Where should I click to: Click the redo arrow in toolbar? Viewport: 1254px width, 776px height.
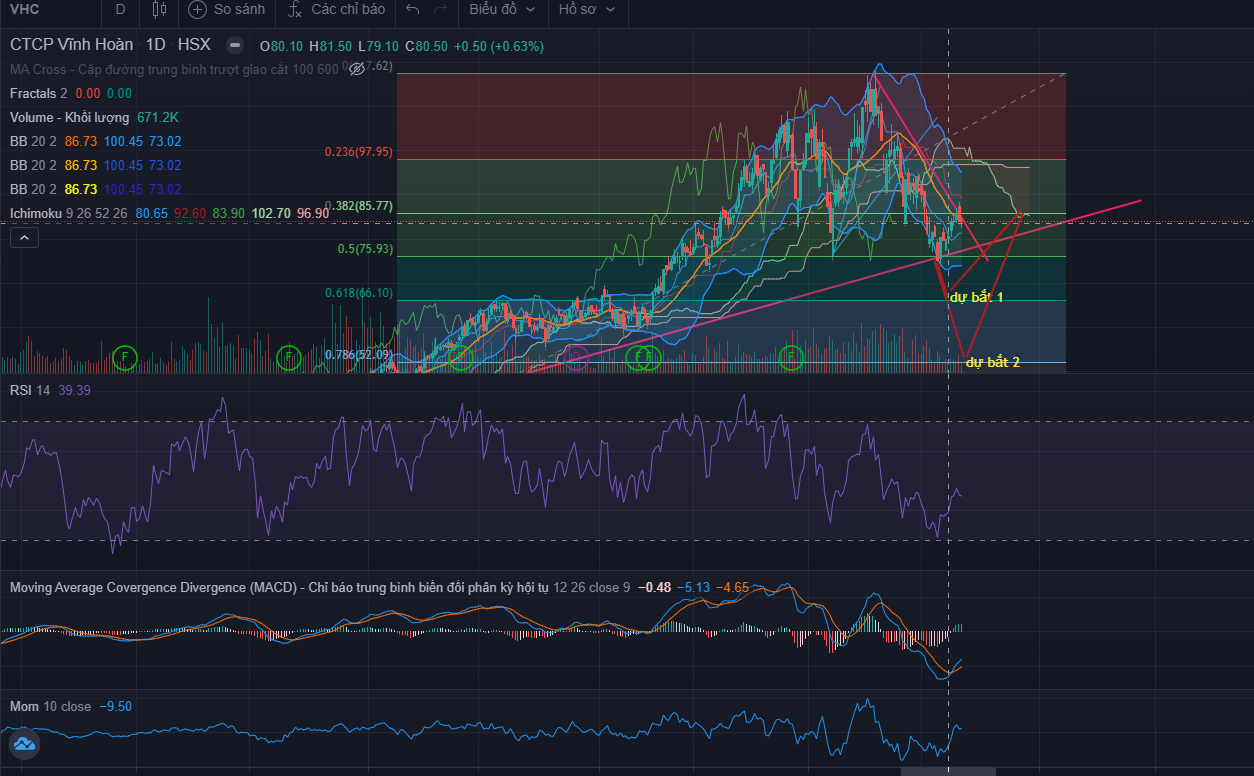tap(440, 10)
